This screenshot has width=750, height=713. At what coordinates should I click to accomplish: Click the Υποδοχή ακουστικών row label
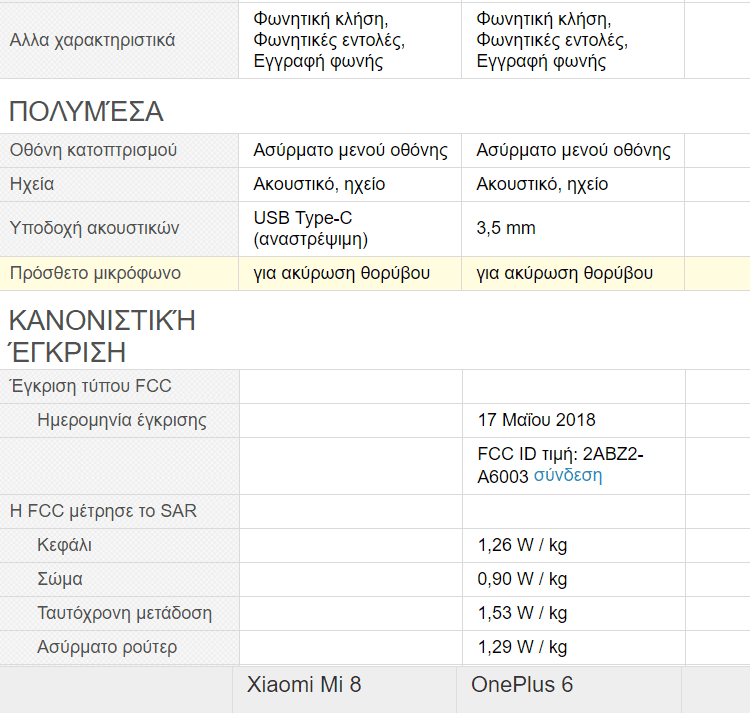[94, 228]
